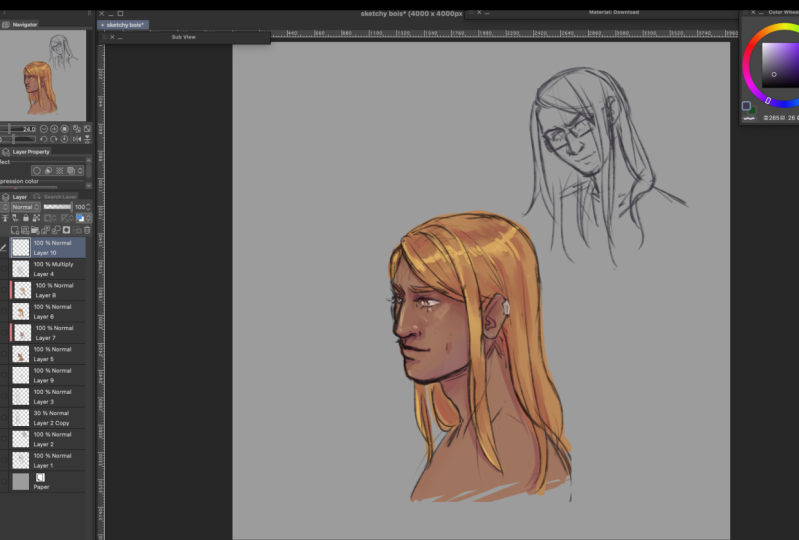799x540 pixels.
Task: Create a layer mask
Action: click(x=66, y=230)
